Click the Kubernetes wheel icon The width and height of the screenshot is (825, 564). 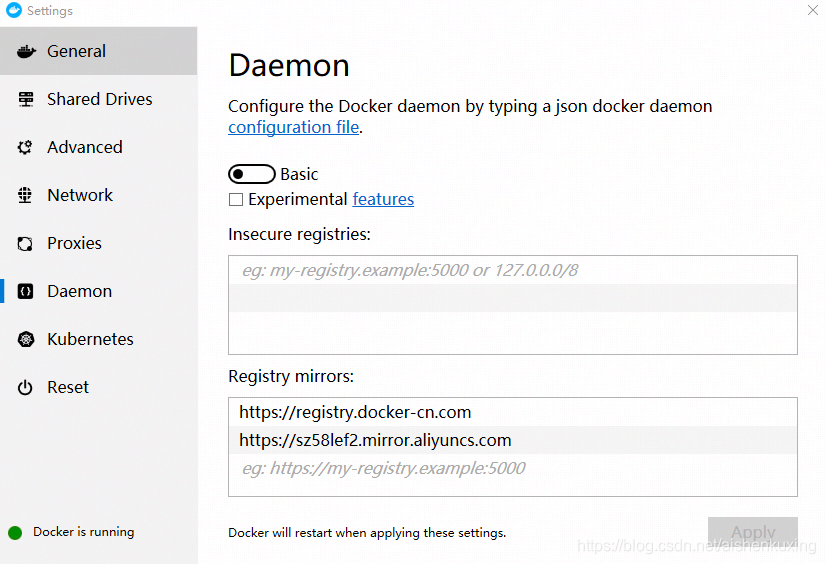tap(26, 339)
